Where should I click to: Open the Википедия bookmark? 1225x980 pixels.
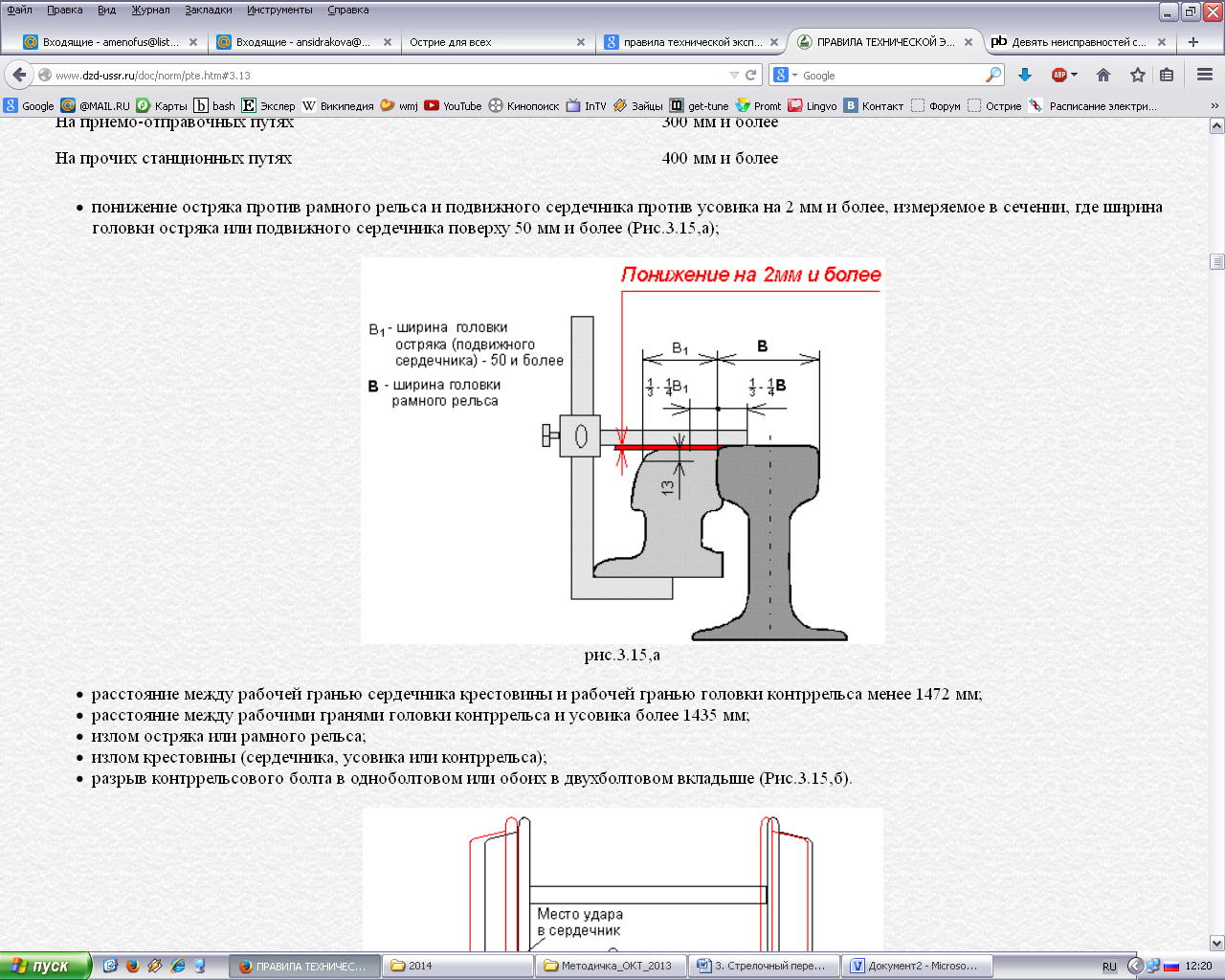tap(338, 106)
